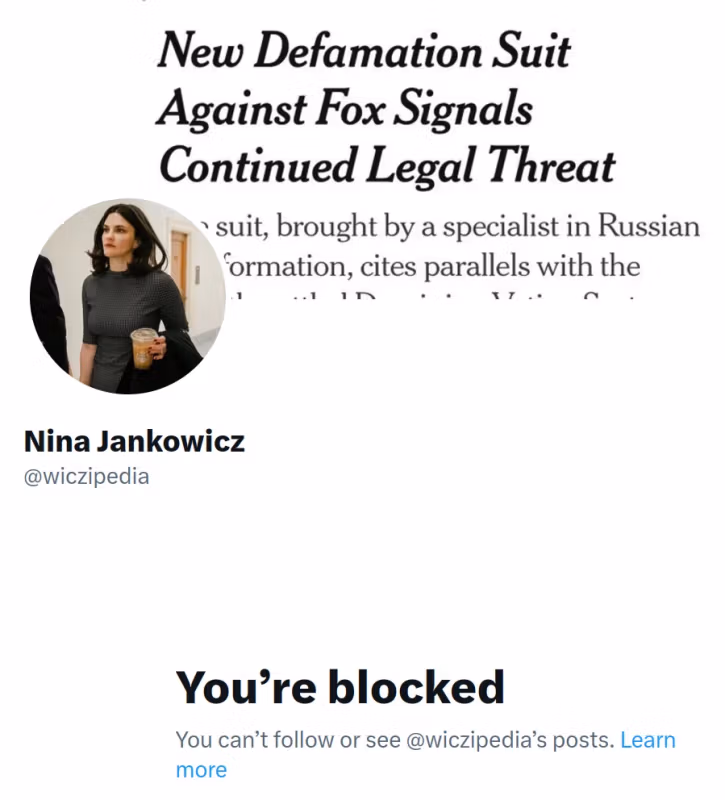Click @wiczipedia's mention in the blocked message
The height and width of the screenshot is (800, 725).
coord(512,740)
